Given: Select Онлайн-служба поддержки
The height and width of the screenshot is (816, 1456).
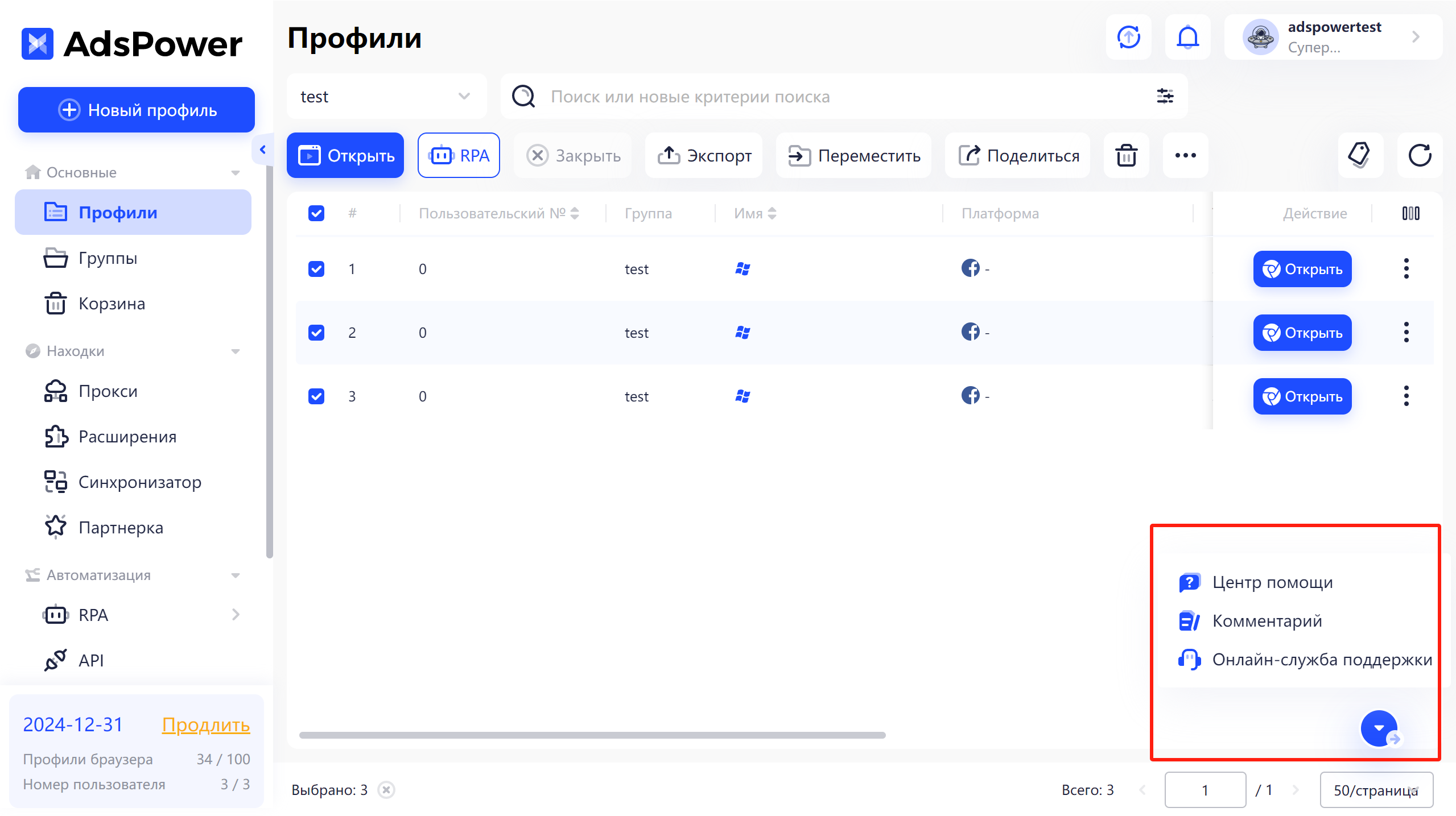Looking at the screenshot, I should coord(1305,660).
